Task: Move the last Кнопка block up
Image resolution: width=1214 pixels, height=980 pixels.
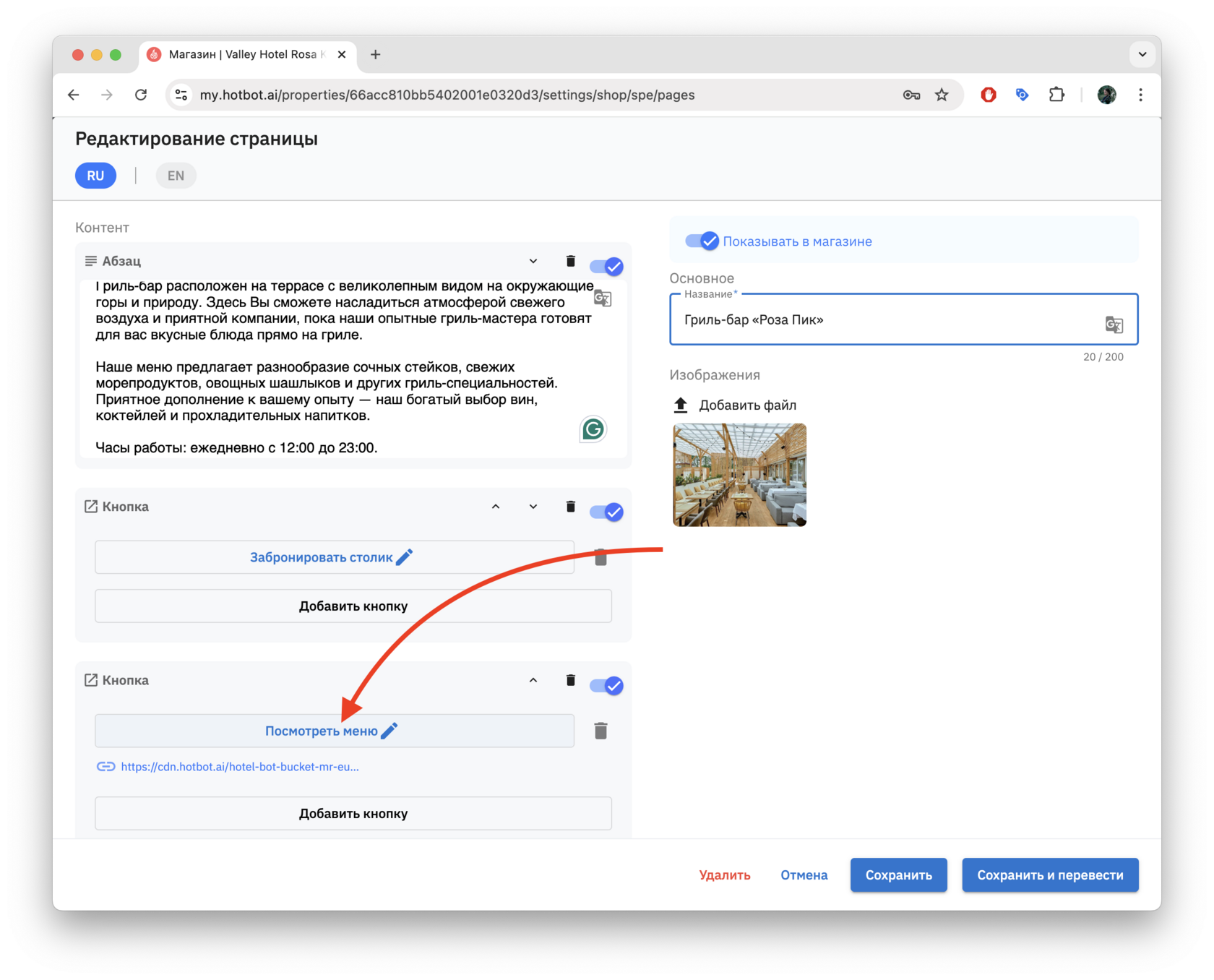Action: point(533,680)
